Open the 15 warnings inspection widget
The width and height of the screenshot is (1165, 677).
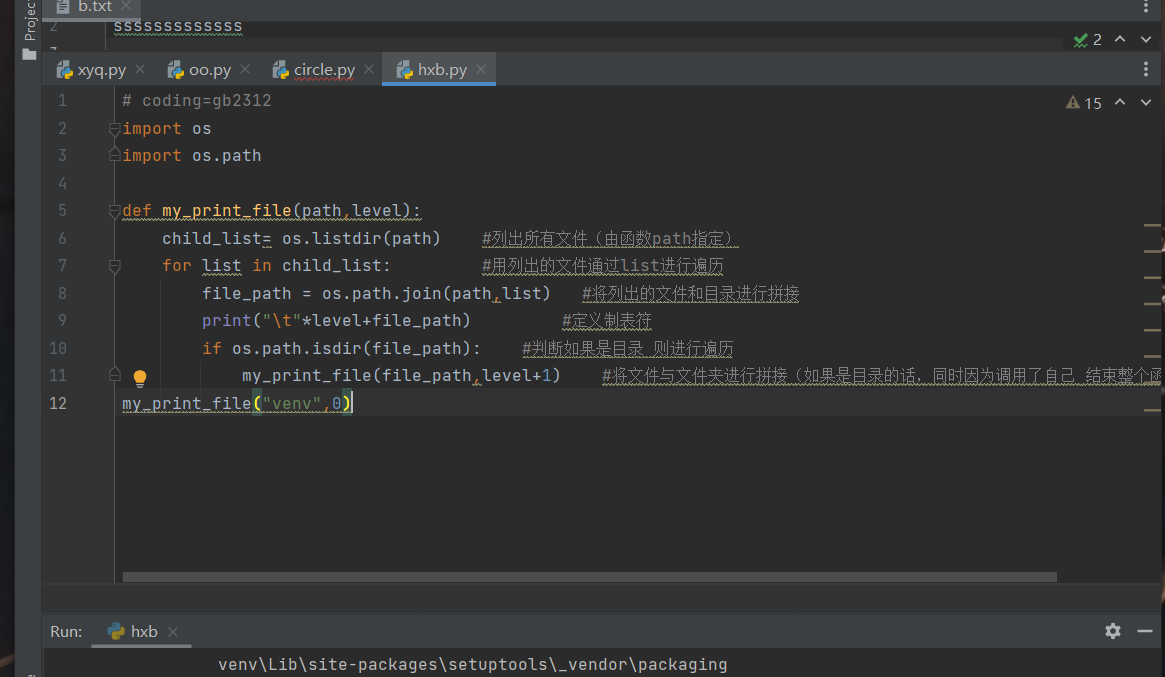[x=1084, y=103]
